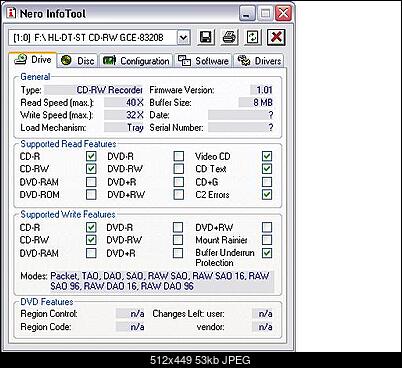Toggle CD-RW write feature checkbox
Viewport: 402px width, 368px height.
coord(91,240)
